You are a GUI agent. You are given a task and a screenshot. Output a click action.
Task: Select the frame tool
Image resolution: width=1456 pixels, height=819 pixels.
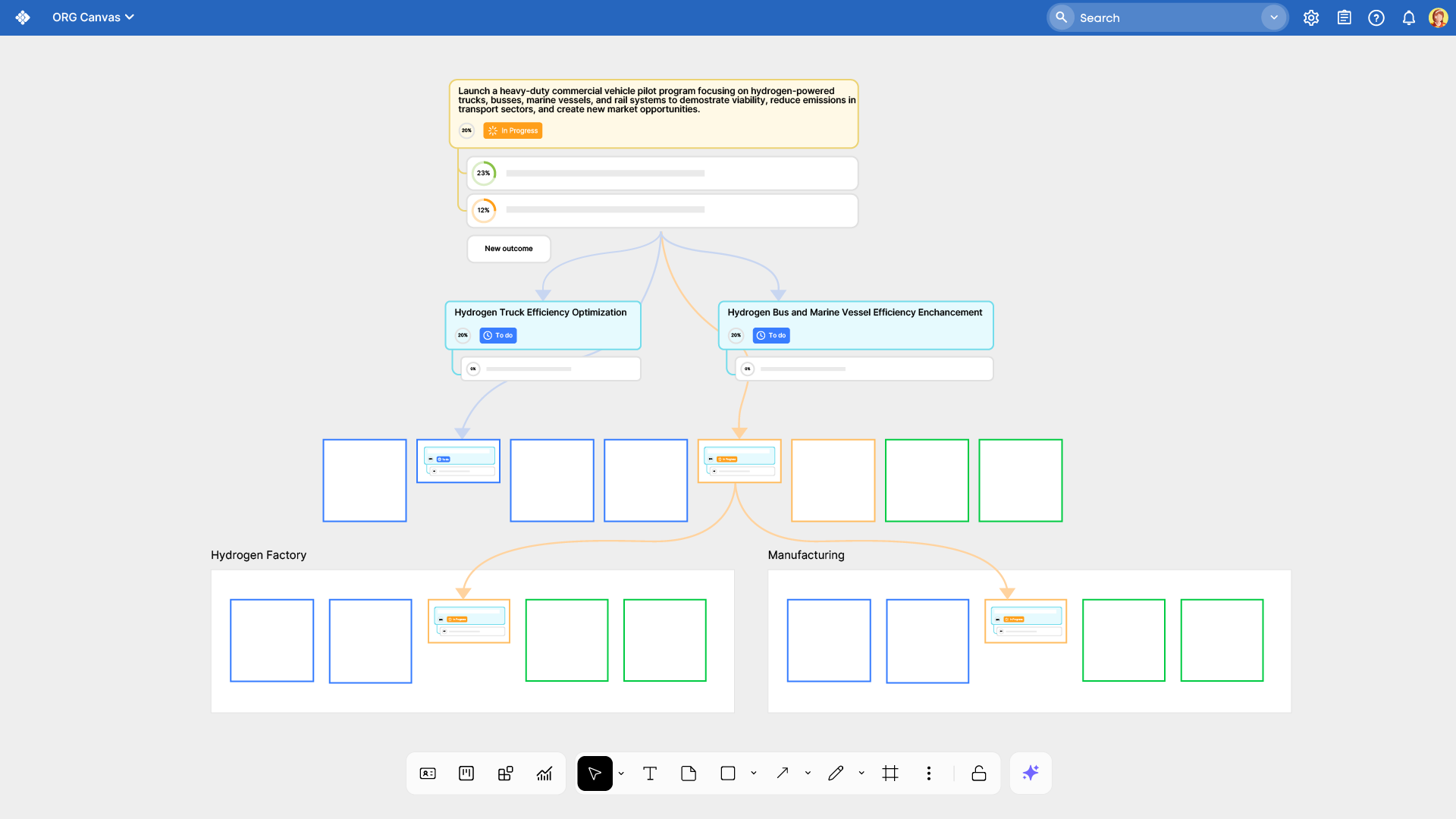pos(890,773)
